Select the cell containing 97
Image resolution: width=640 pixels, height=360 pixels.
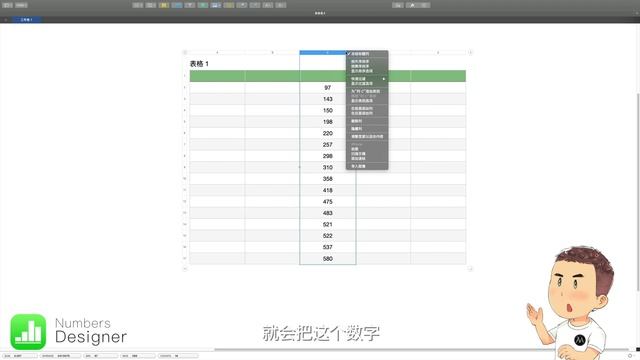[328, 88]
